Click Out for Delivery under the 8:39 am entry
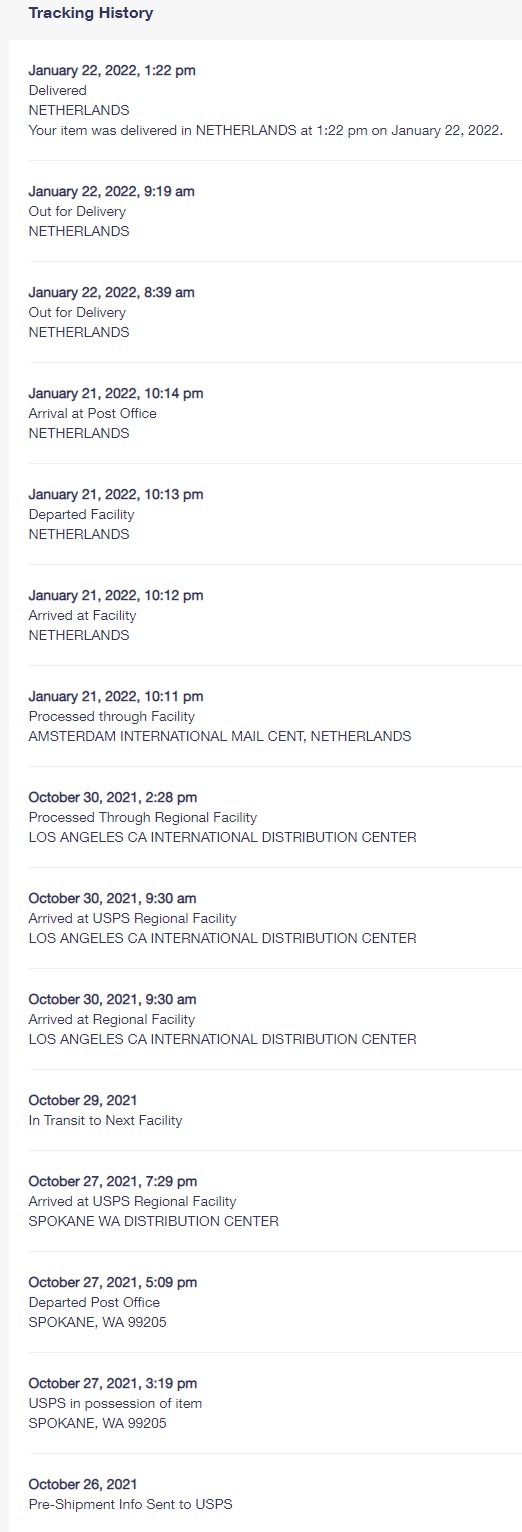The height and width of the screenshot is (1532, 522). pos(77,312)
